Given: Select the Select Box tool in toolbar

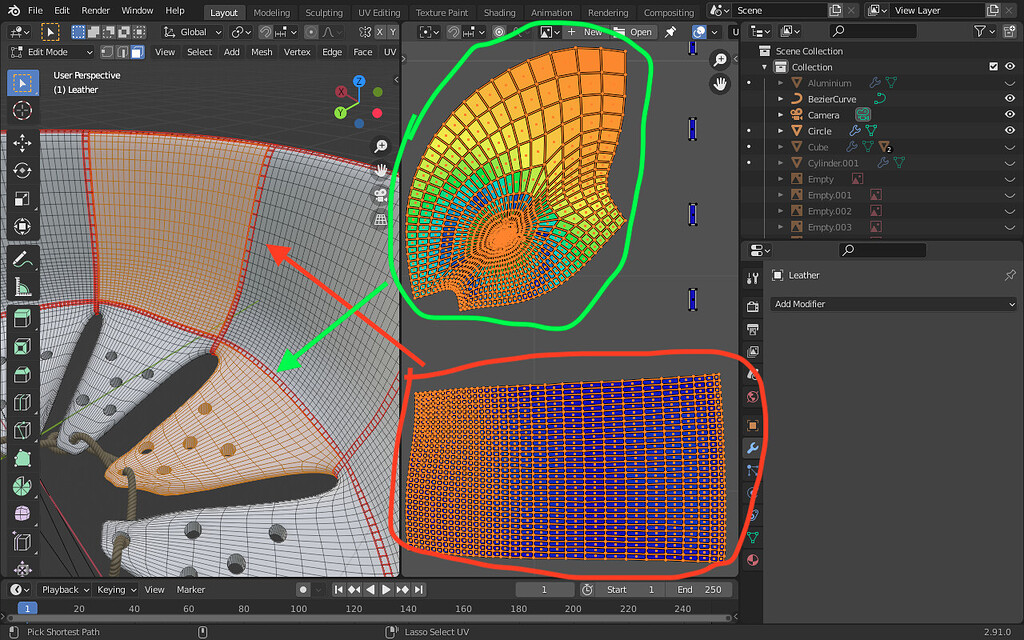Looking at the screenshot, I should click(23, 83).
